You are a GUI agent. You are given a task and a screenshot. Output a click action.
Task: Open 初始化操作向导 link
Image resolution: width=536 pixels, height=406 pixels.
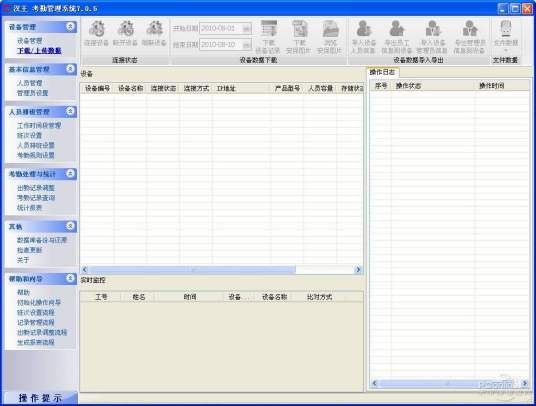click(39, 302)
